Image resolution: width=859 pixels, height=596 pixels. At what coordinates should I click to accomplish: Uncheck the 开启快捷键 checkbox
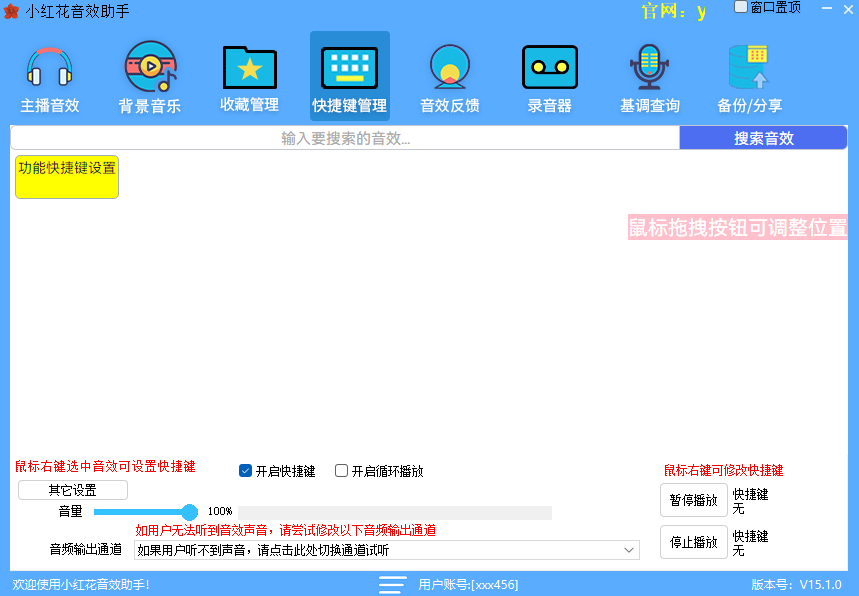[245, 471]
